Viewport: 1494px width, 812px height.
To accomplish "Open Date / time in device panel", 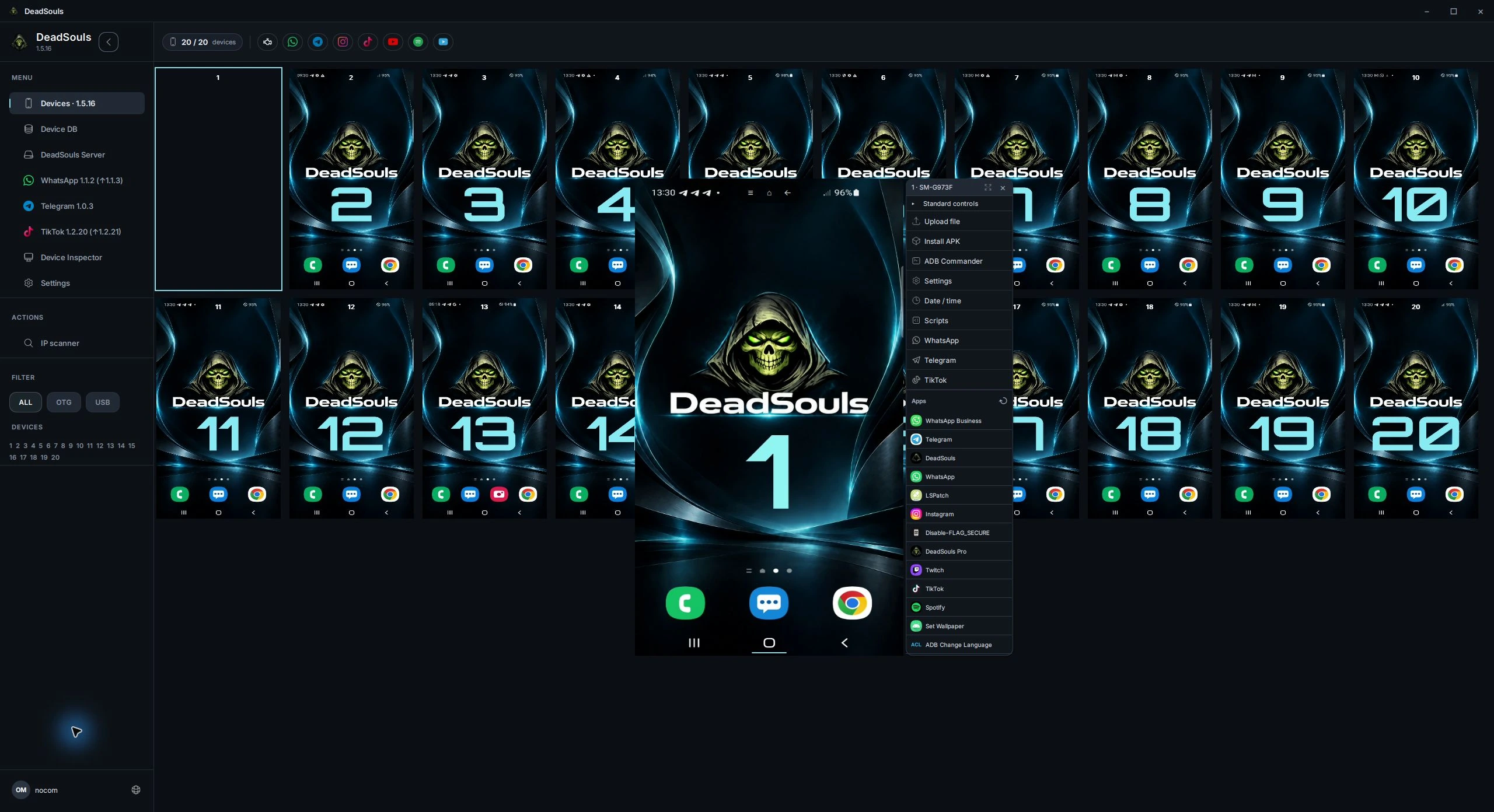I will pos(959,301).
